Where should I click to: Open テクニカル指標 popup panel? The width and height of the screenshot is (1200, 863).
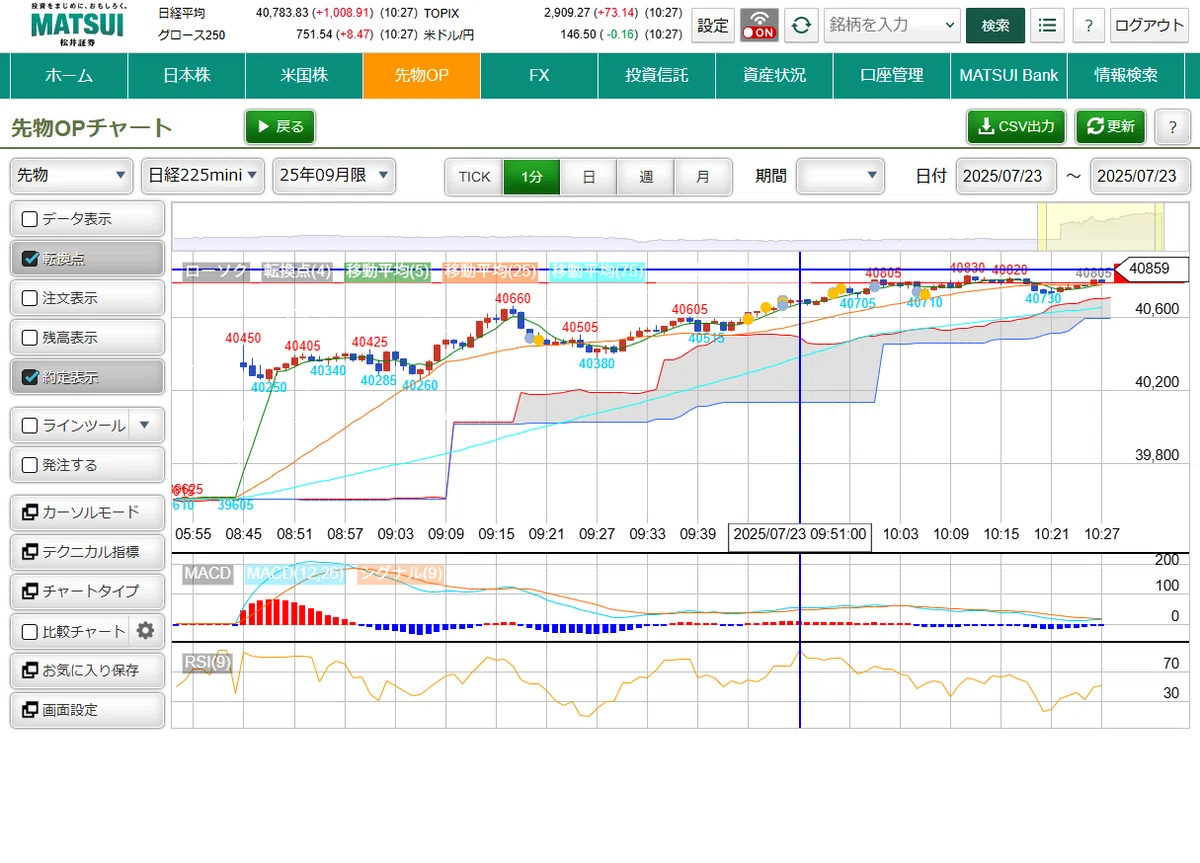(x=87, y=552)
